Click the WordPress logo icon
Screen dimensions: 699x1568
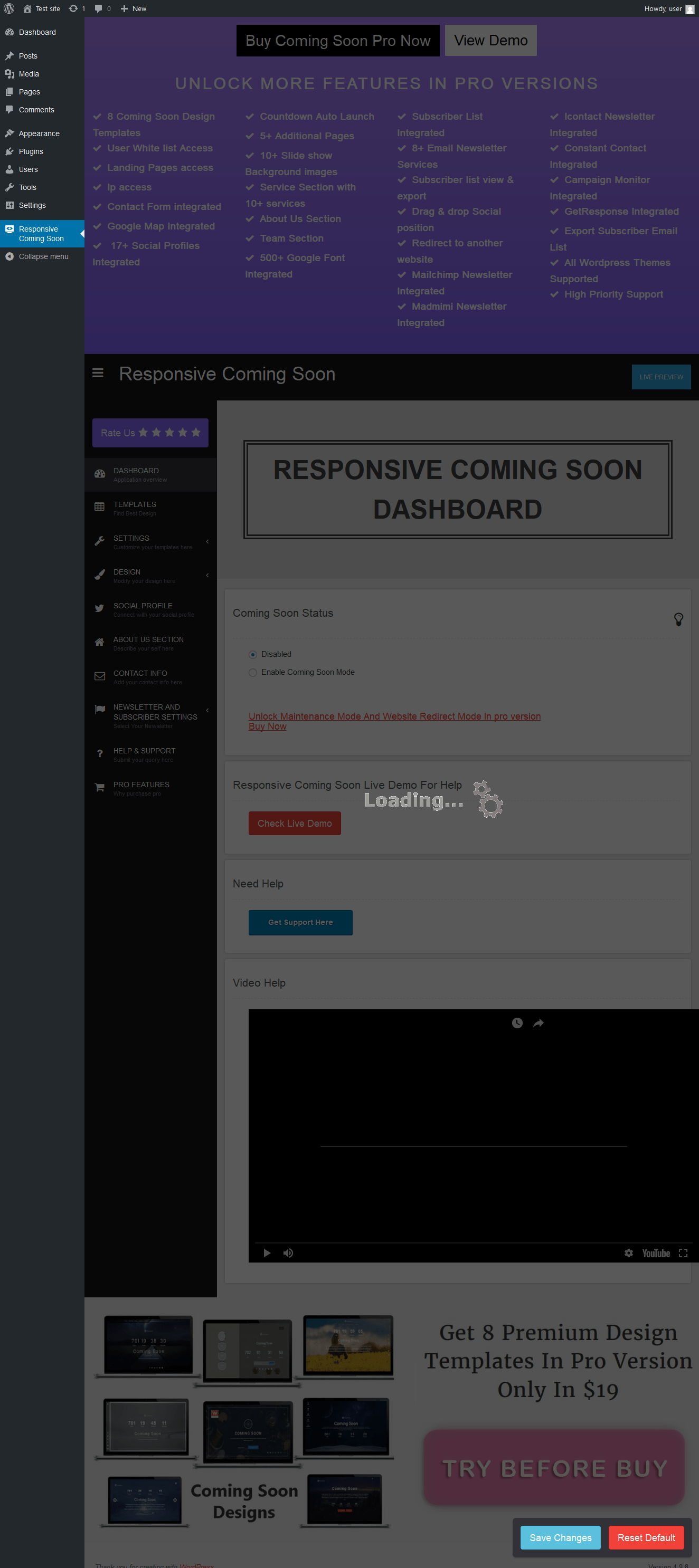(x=9, y=8)
